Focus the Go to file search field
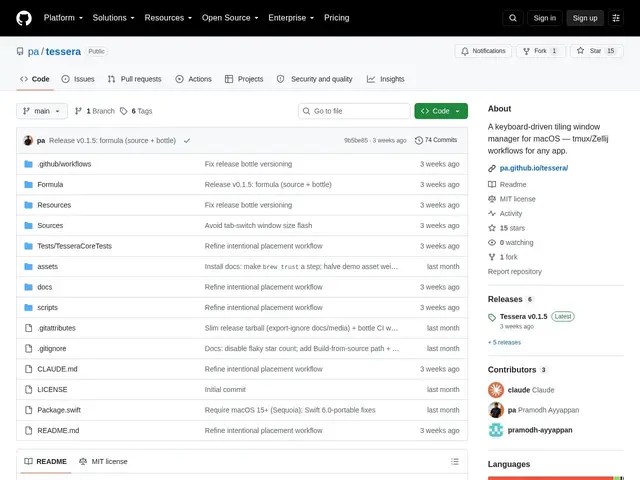This screenshot has height=480, width=640. point(354,111)
